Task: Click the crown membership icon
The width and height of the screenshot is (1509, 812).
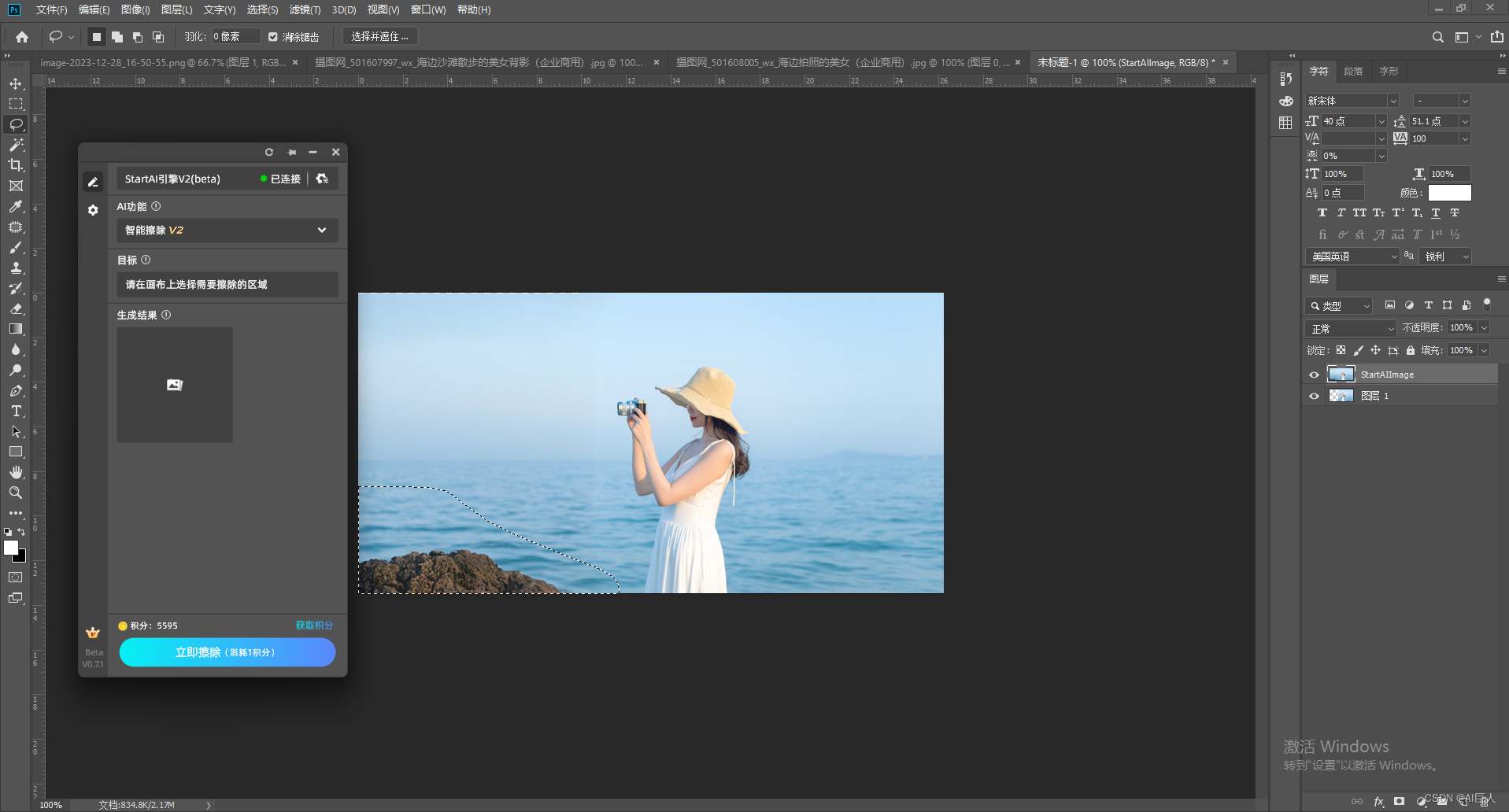Action: pyautogui.click(x=93, y=633)
